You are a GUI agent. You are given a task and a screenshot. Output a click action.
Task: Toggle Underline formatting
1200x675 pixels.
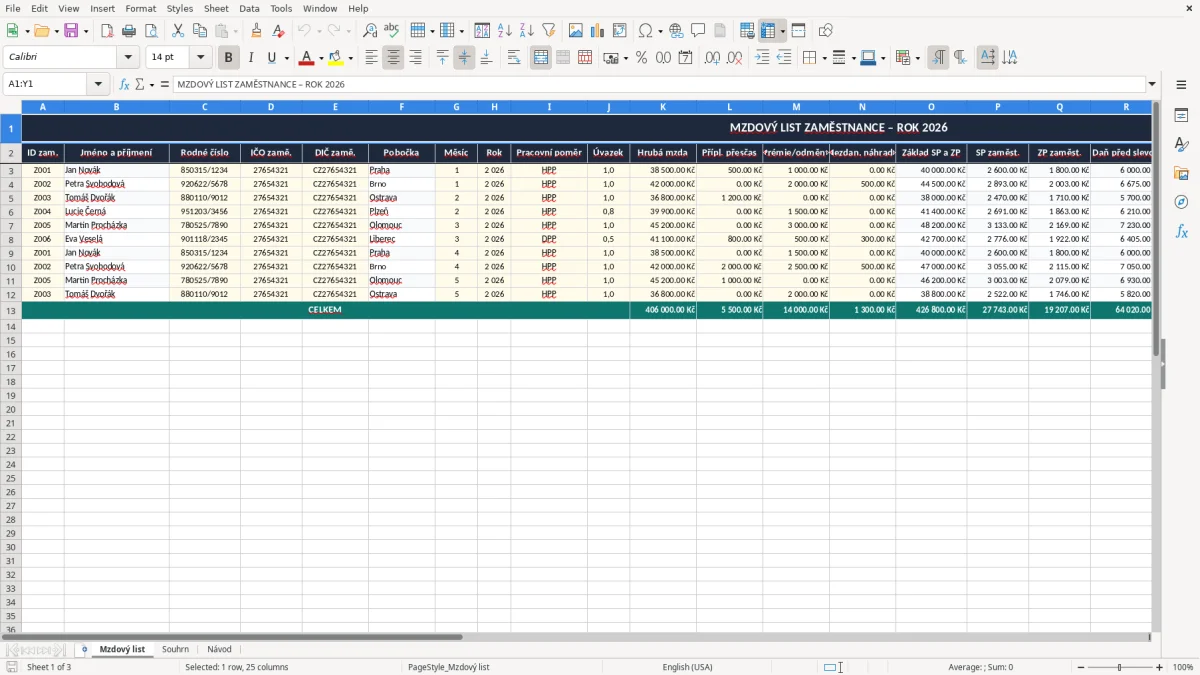271,58
